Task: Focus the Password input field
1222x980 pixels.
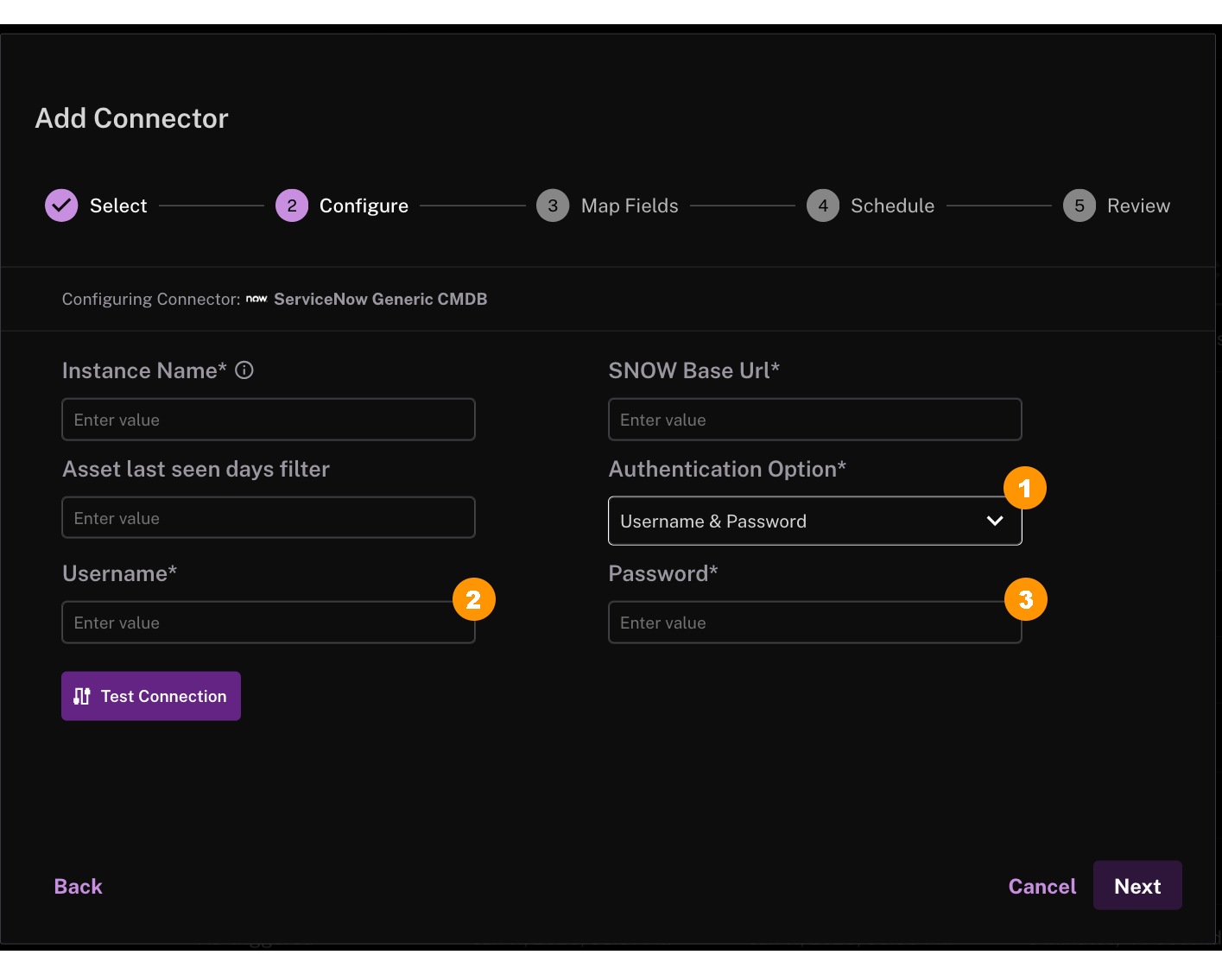Action: tap(815, 623)
